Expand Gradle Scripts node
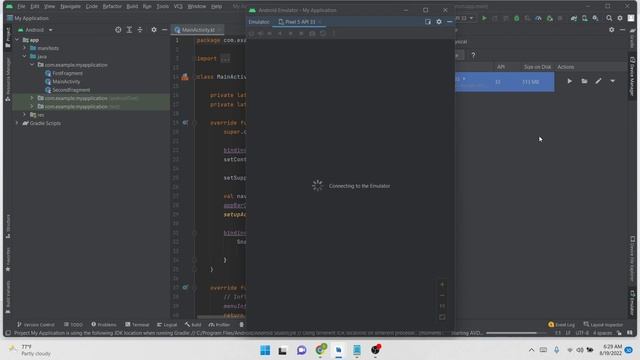 tap(17, 123)
